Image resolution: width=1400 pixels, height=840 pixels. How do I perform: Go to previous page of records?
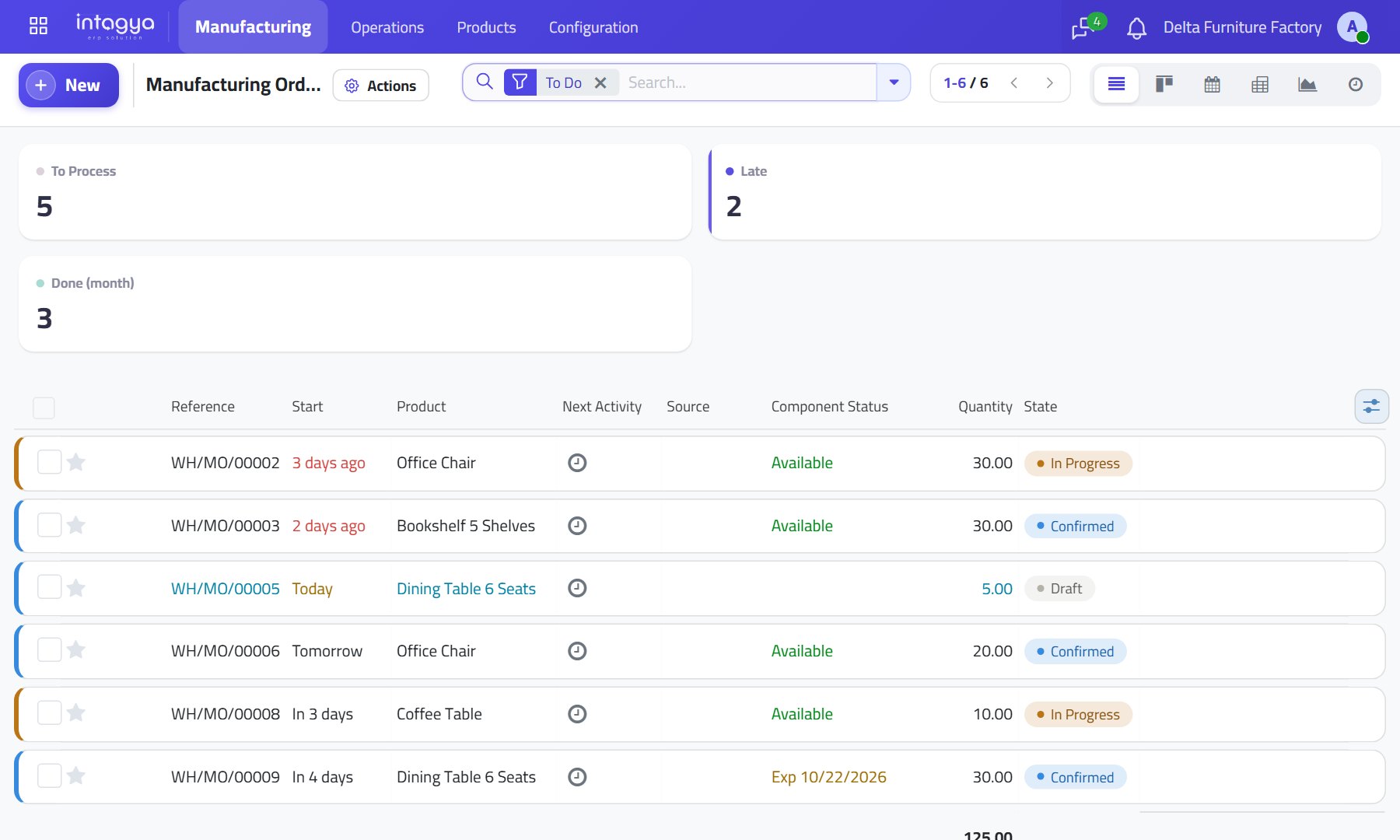coord(1014,82)
